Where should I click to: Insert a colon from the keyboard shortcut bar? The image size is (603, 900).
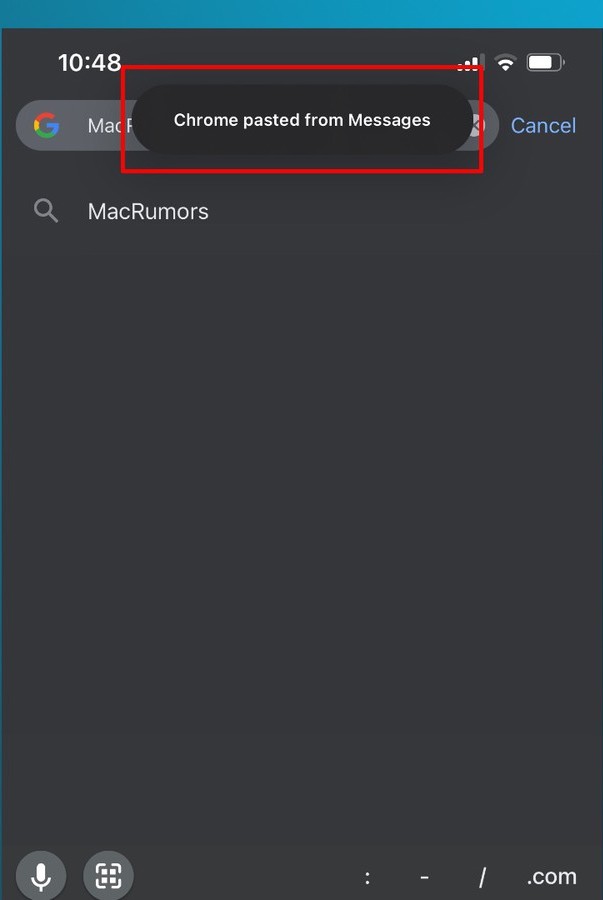[368, 877]
